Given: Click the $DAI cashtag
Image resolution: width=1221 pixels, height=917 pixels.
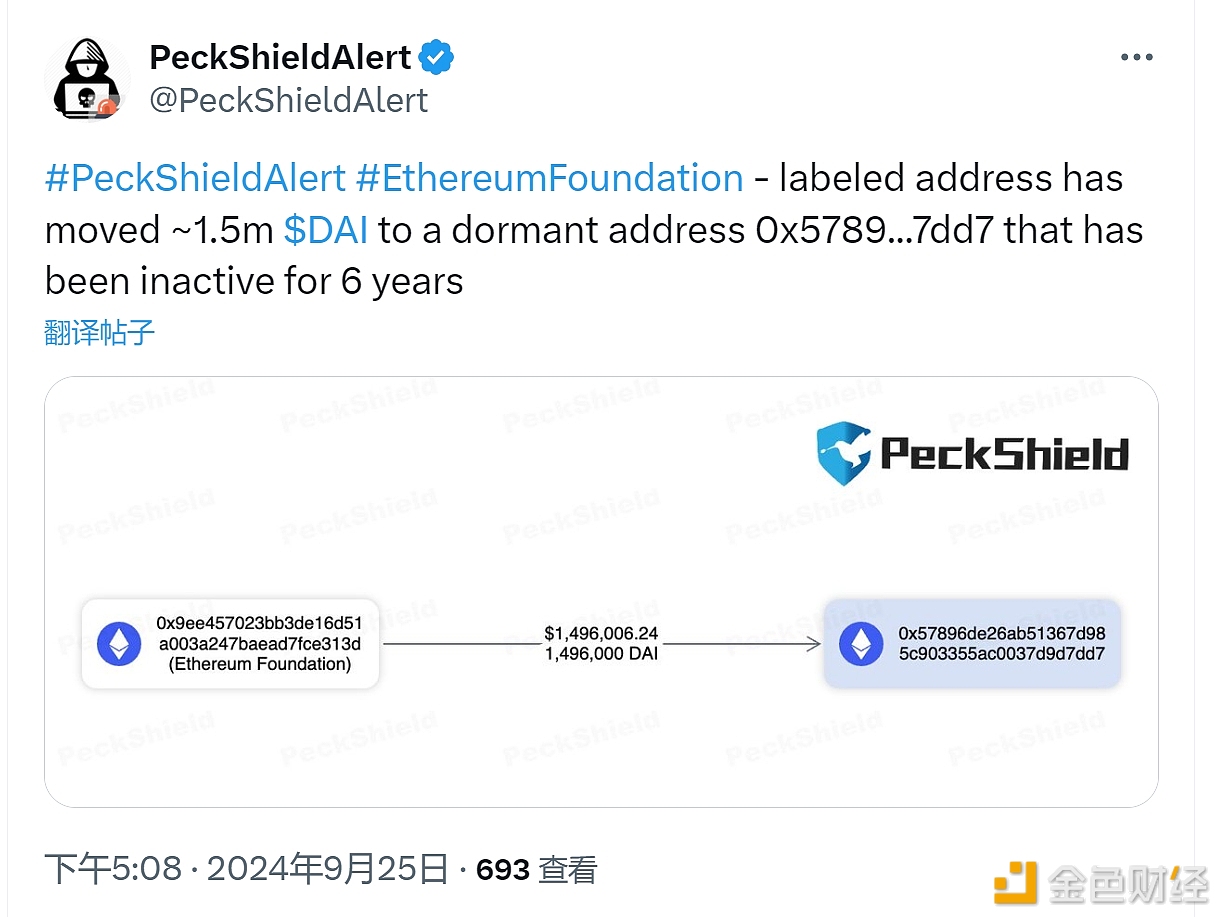Looking at the screenshot, I should coord(326,230).
